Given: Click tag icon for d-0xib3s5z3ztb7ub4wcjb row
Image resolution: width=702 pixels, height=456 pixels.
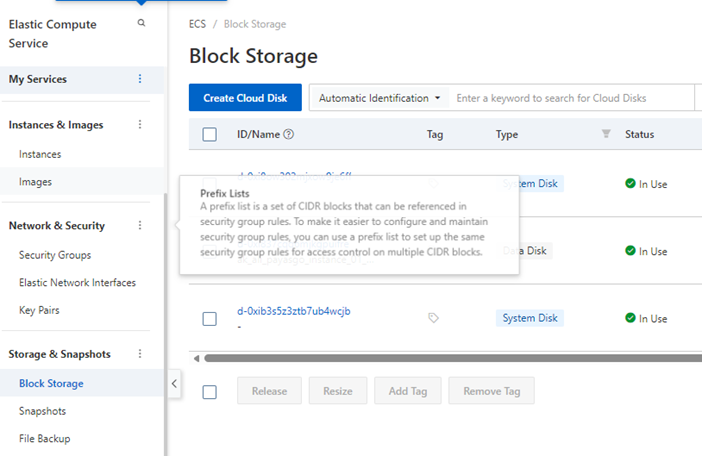Looking at the screenshot, I should click(x=433, y=318).
